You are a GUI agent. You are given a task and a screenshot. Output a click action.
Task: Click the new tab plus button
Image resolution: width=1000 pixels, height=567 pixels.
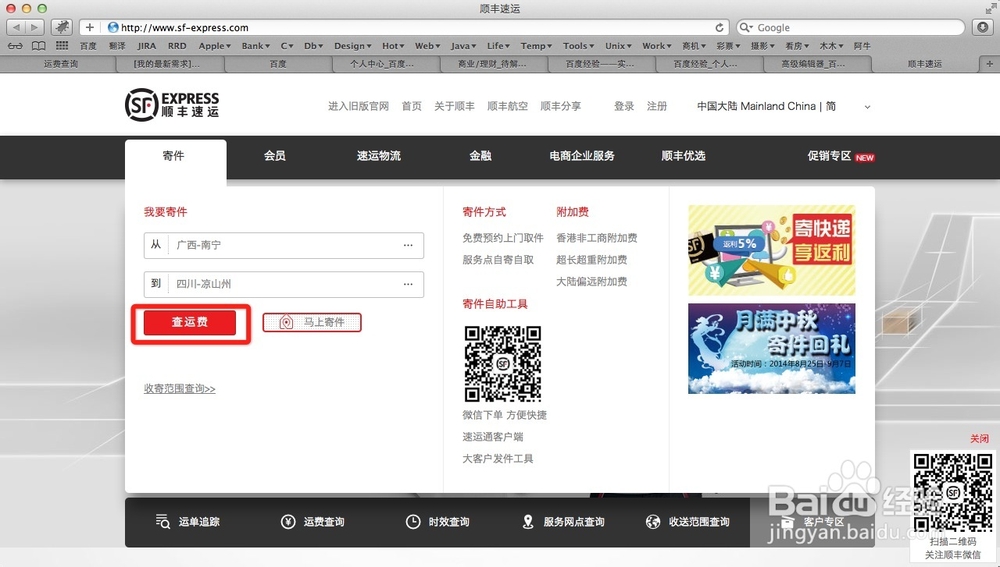coord(989,64)
